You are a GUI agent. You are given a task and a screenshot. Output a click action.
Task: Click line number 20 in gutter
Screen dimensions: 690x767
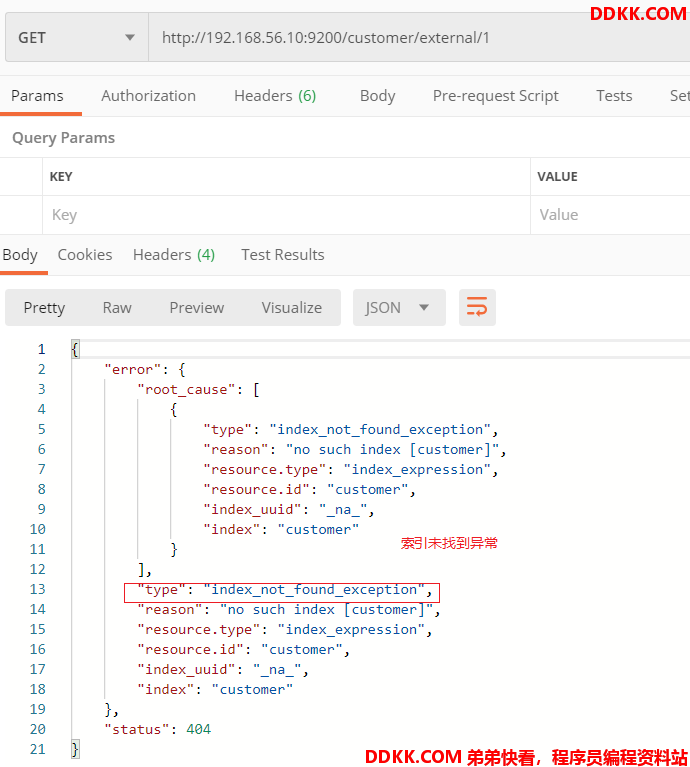coord(38,730)
